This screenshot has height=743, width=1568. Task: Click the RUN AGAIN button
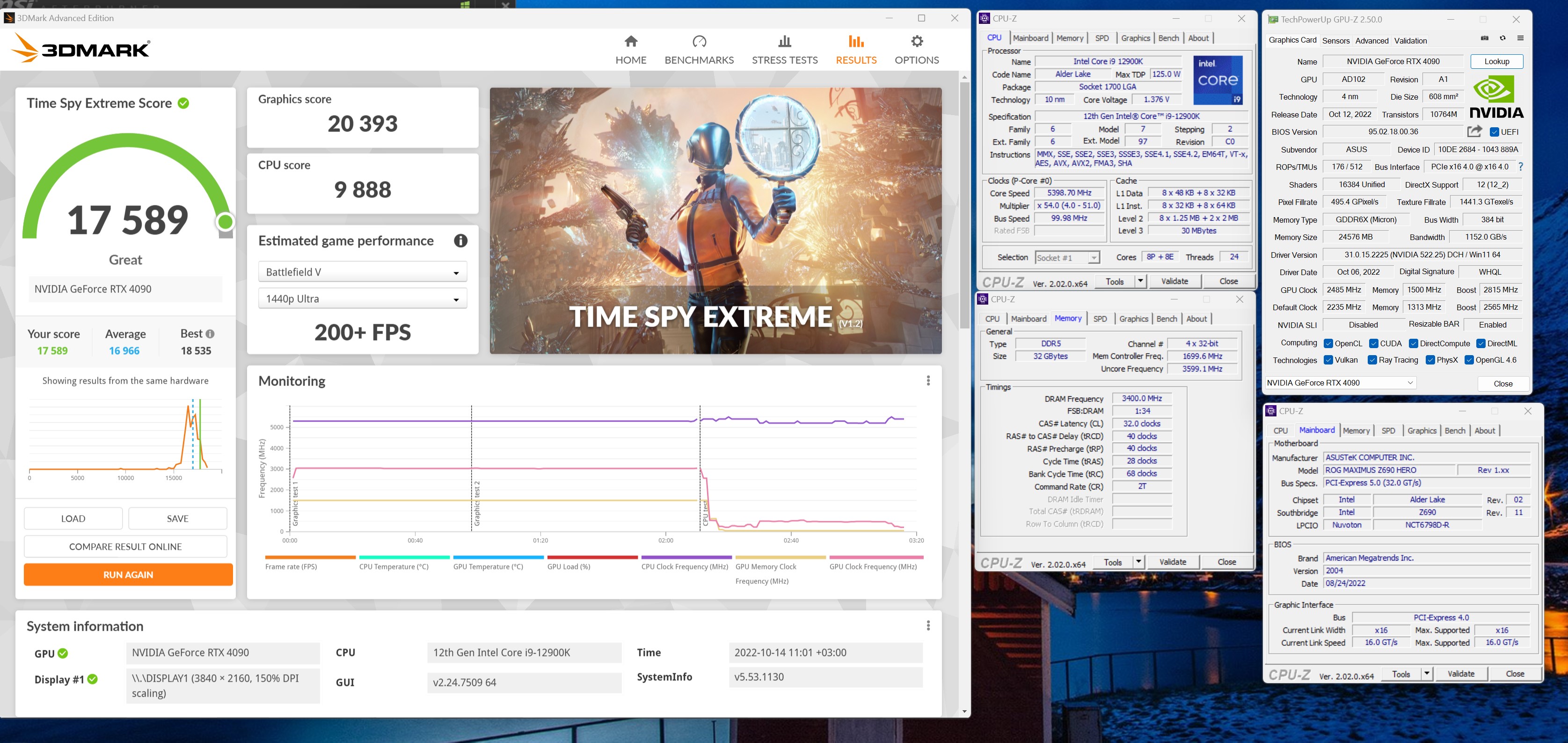pos(128,575)
